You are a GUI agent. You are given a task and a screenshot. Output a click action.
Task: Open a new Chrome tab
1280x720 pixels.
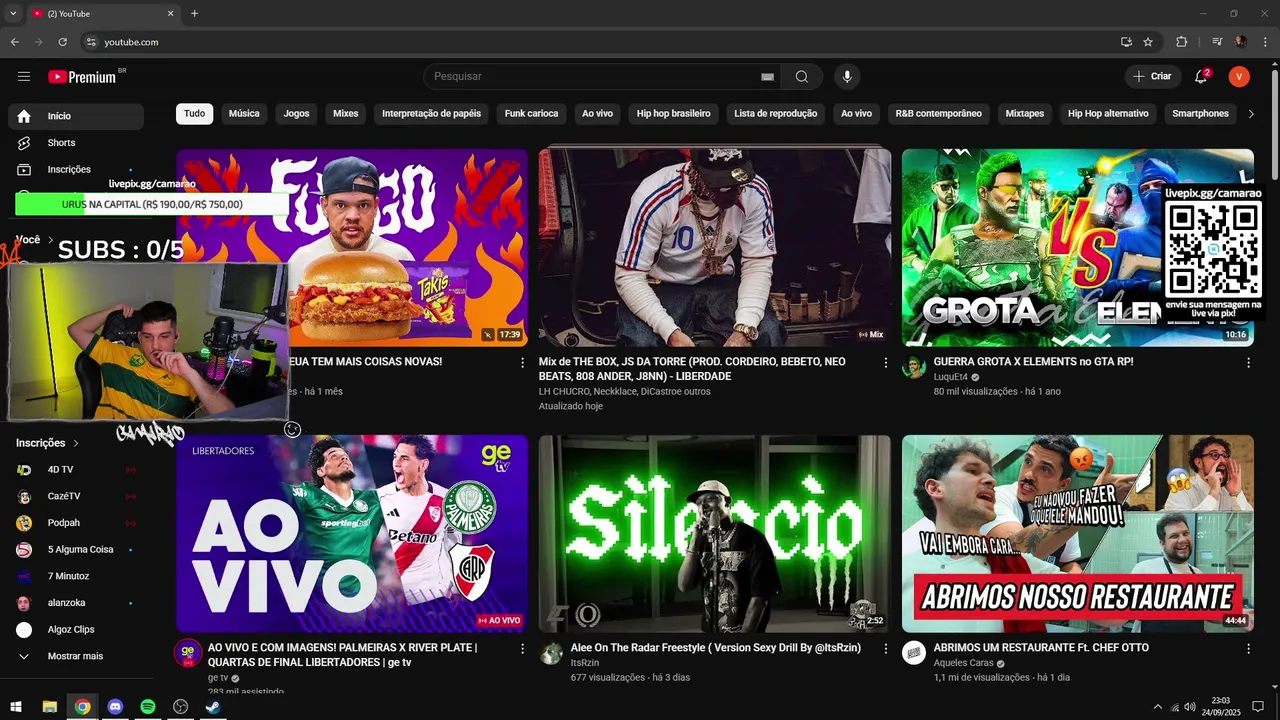194,14
